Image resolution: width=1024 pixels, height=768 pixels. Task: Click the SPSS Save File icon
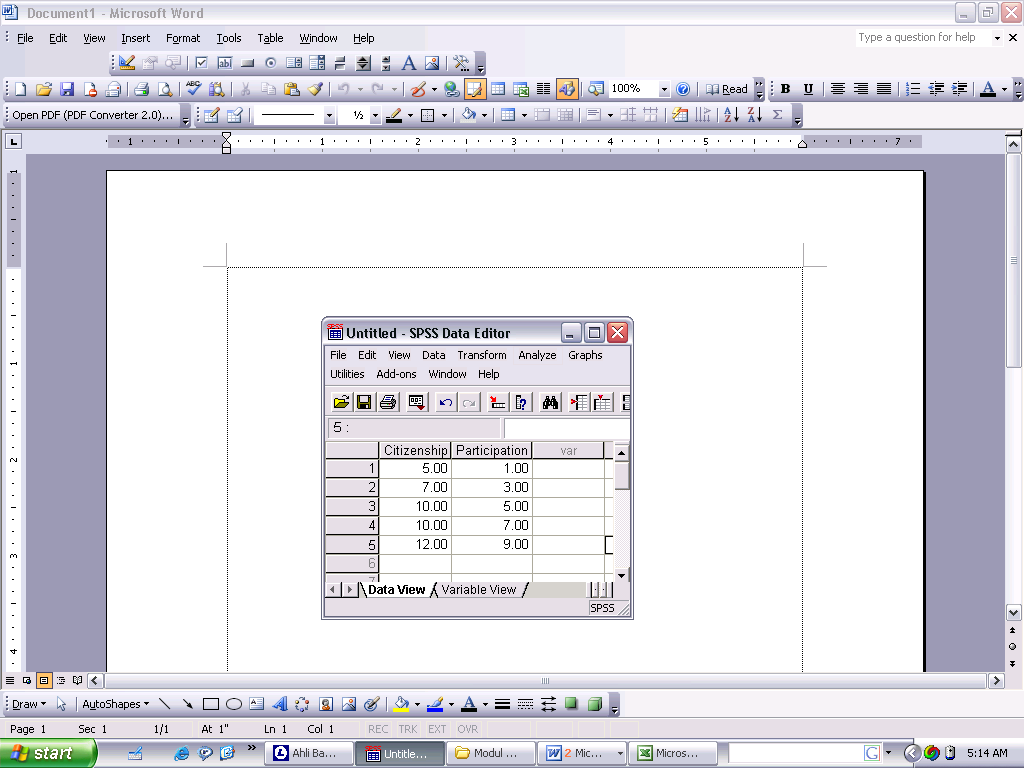pos(364,403)
